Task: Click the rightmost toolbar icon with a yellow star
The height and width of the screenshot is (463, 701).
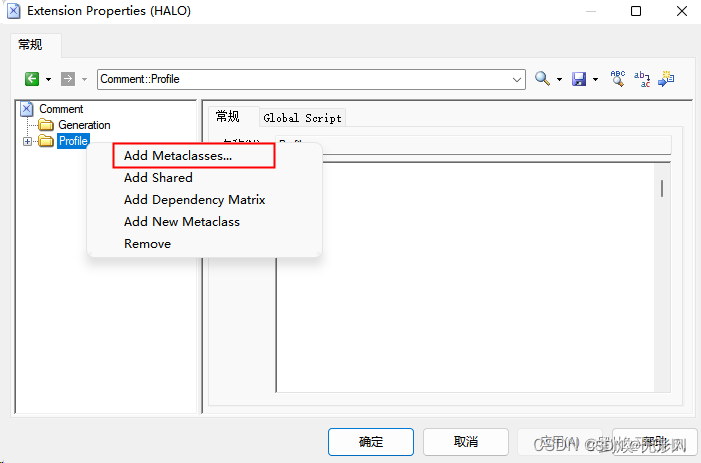Action: (x=666, y=79)
